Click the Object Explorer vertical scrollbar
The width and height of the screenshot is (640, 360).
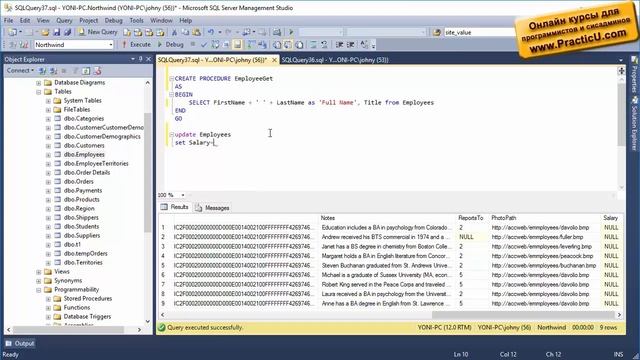148,173
